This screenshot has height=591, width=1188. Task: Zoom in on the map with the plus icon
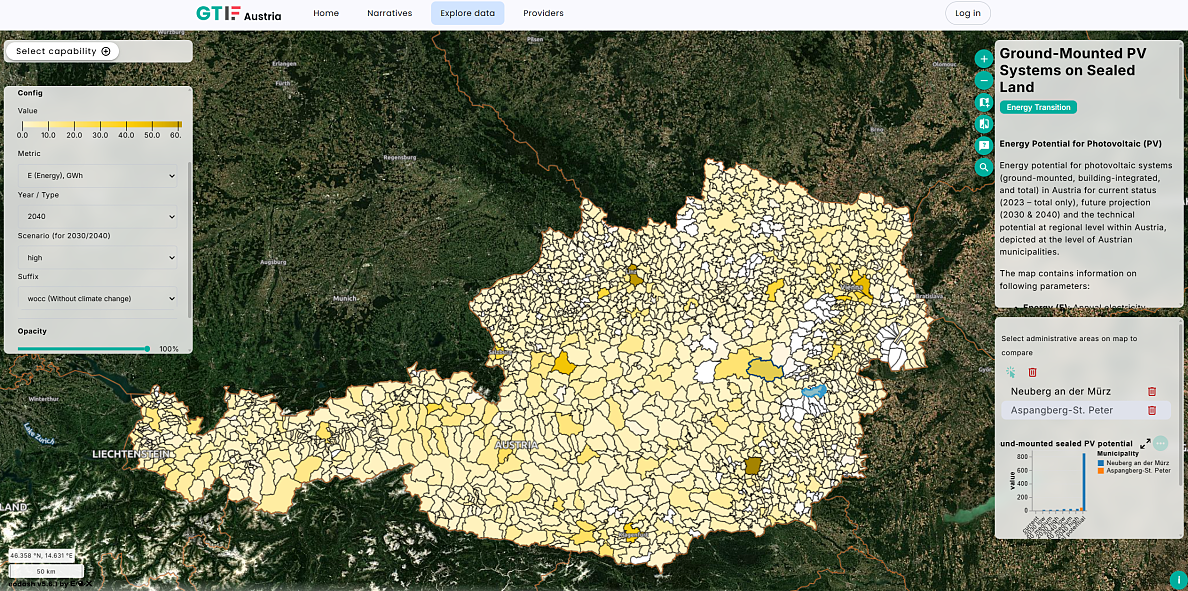(984, 59)
